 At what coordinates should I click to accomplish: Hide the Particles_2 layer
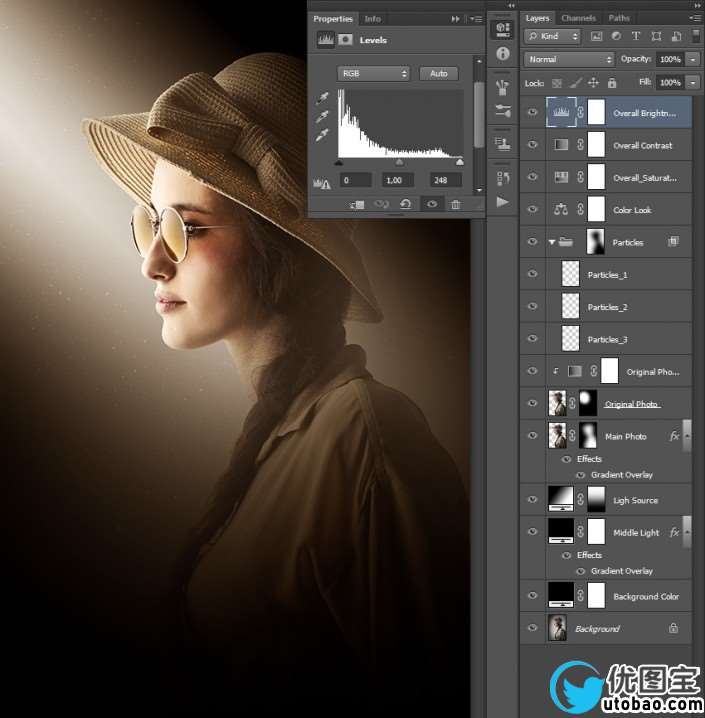point(532,306)
